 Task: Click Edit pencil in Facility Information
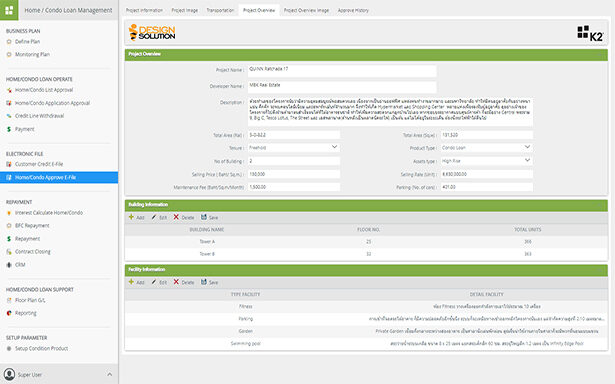[x=154, y=282]
